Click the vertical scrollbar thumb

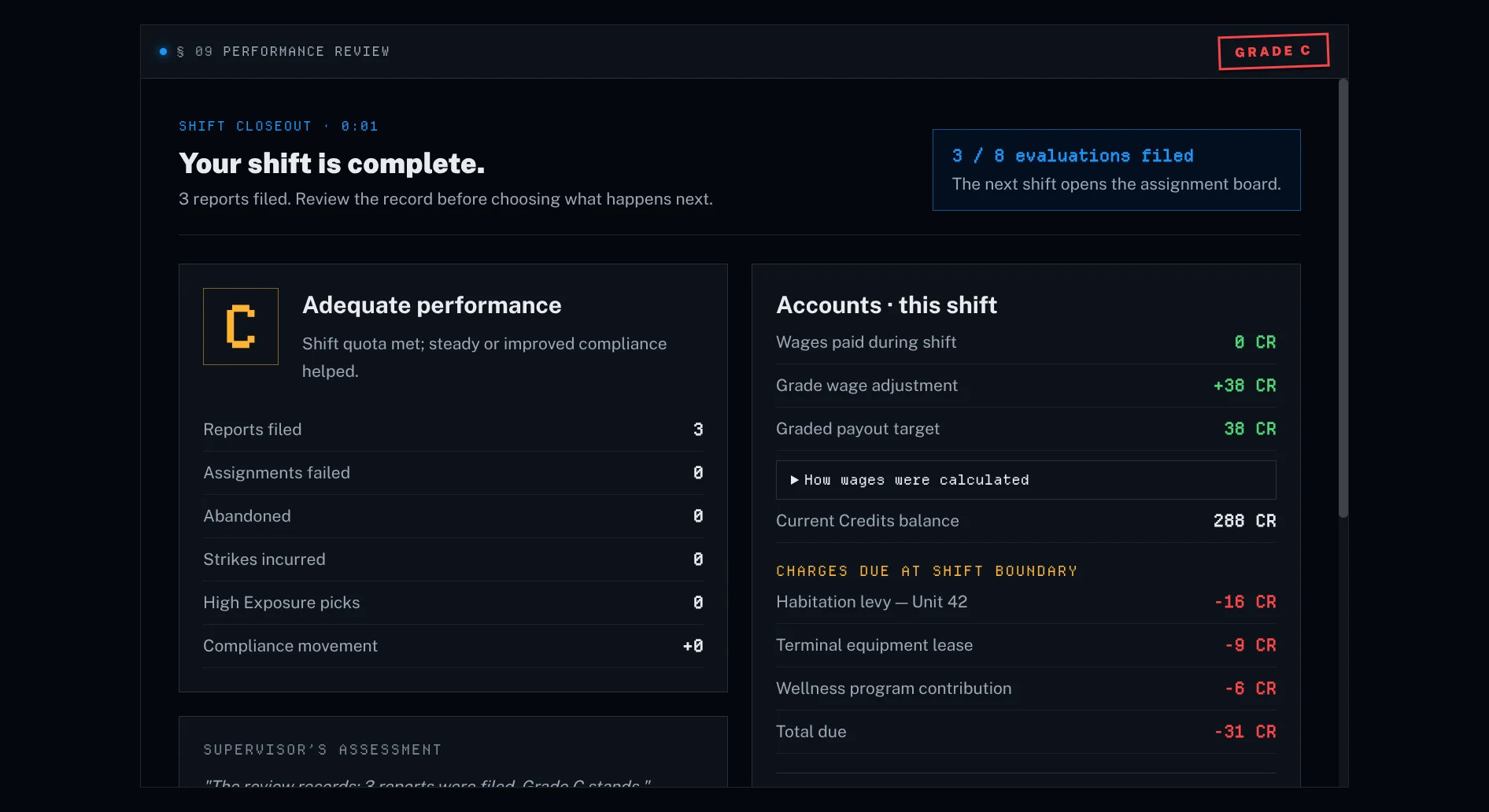(x=1343, y=297)
